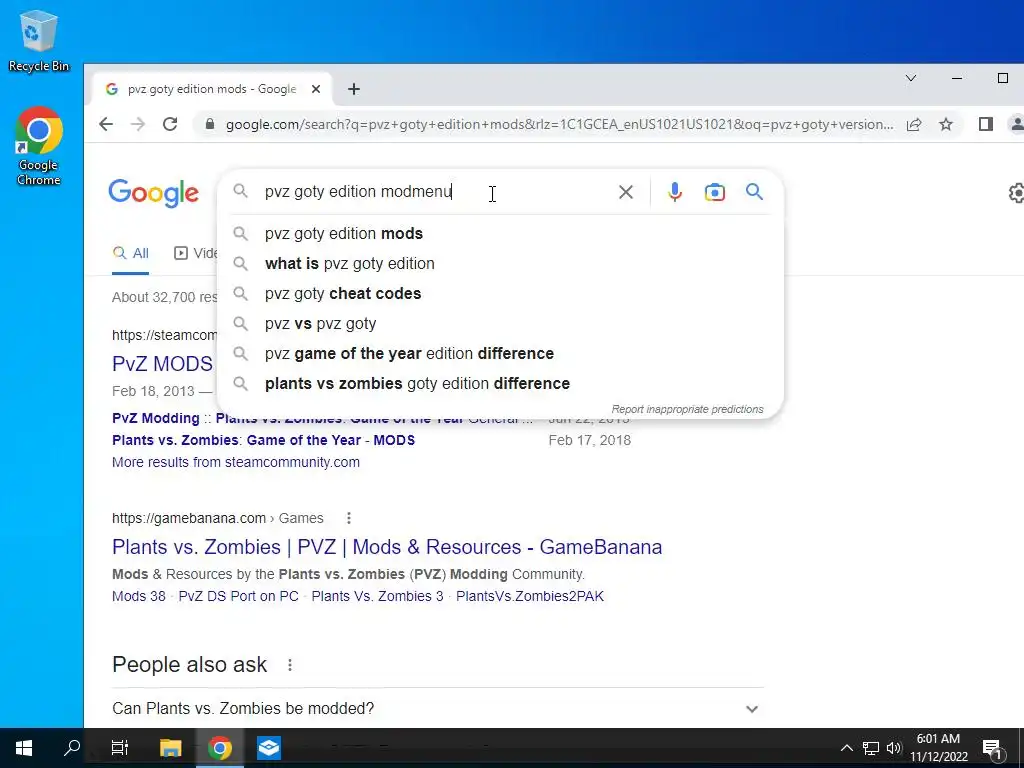Image resolution: width=1024 pixels, height=768 pixels.
Task: Click 'More results from steamcommunity.com'
Action: [x=236, y=462]
